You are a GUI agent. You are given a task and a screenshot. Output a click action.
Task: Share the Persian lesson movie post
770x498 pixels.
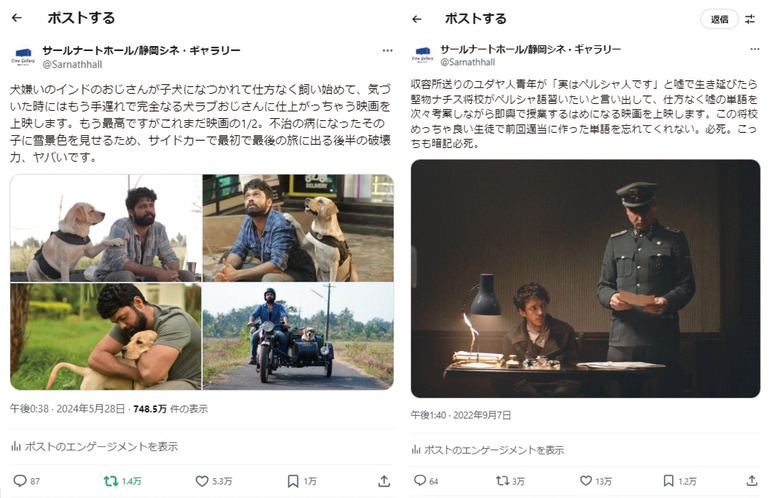752,480
